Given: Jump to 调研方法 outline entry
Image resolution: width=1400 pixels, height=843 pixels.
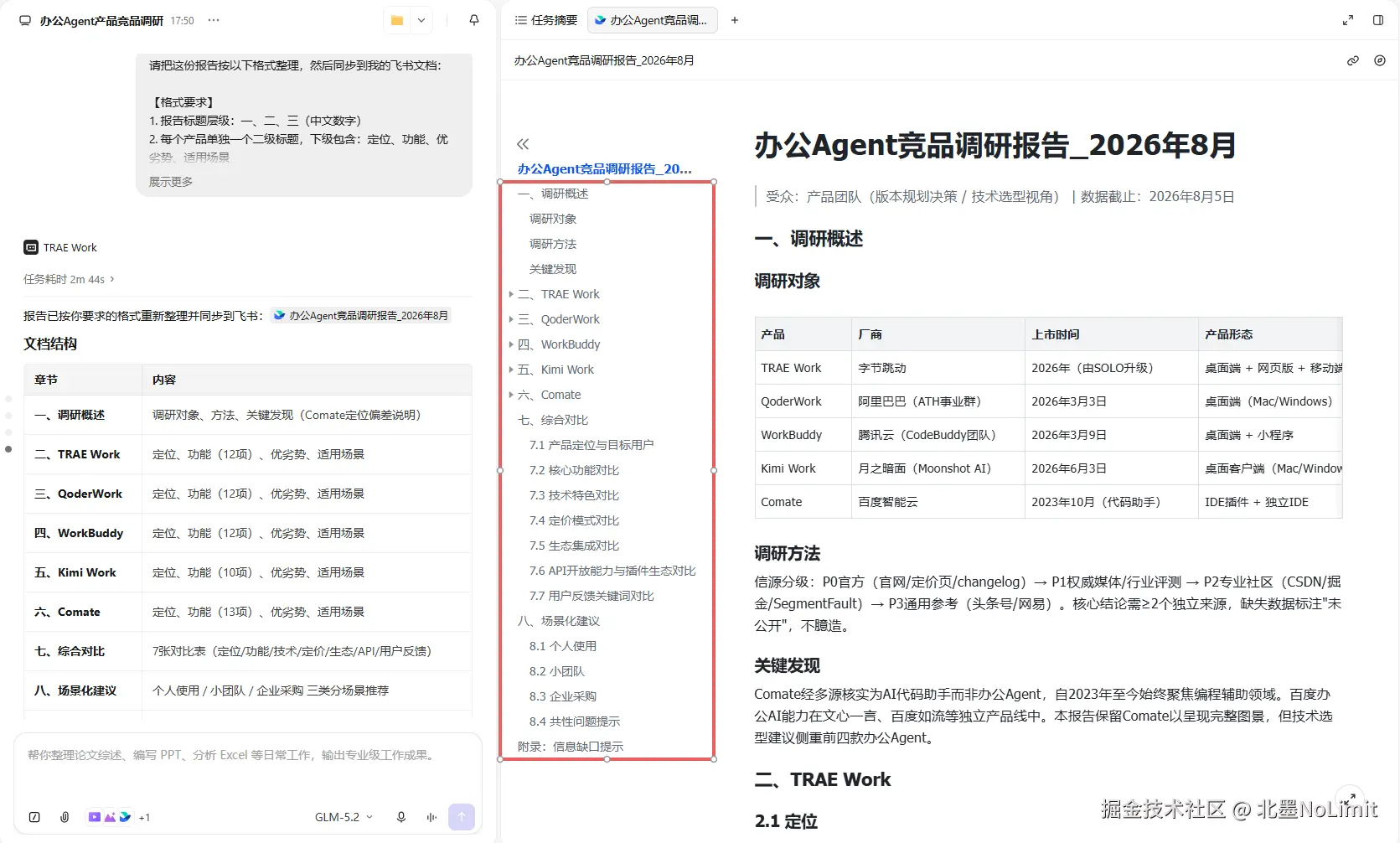Looking at the screenshot, I should pos(553,244).
